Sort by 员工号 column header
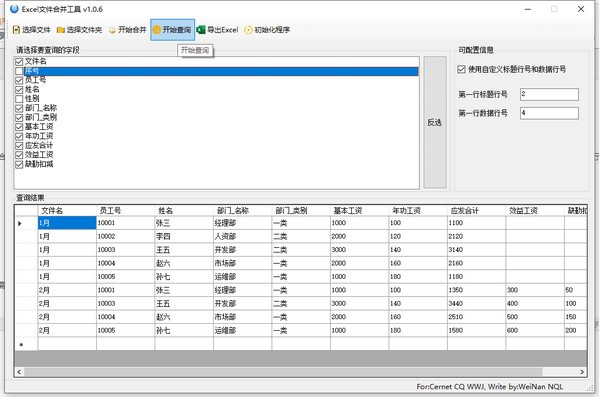The height and width of the screenshot is (397, 600). coord(125,210)
